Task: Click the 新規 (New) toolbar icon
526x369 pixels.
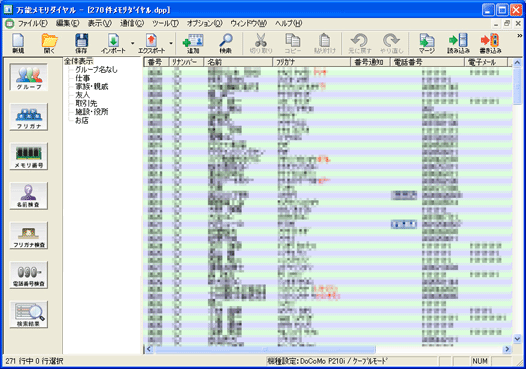Action: [x=18, y=43]
